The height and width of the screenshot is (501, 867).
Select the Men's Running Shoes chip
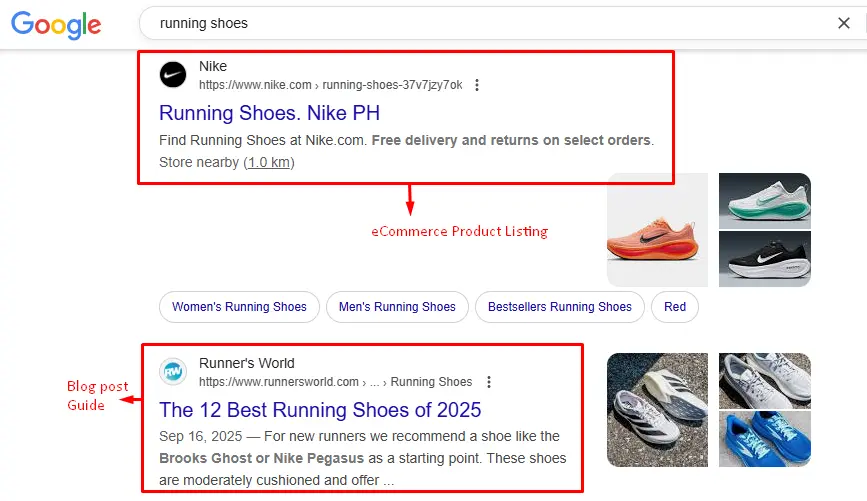[x=397, y=307]
